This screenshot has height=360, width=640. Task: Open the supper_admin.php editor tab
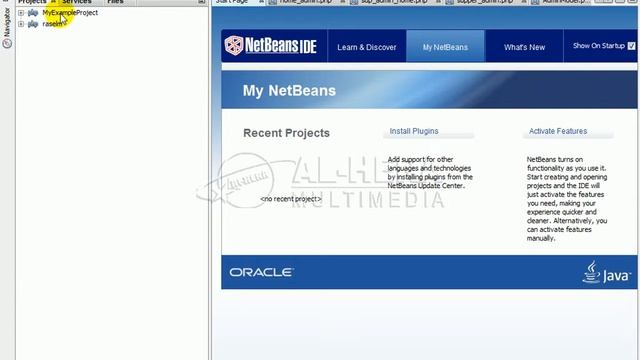tap(484, 2)
